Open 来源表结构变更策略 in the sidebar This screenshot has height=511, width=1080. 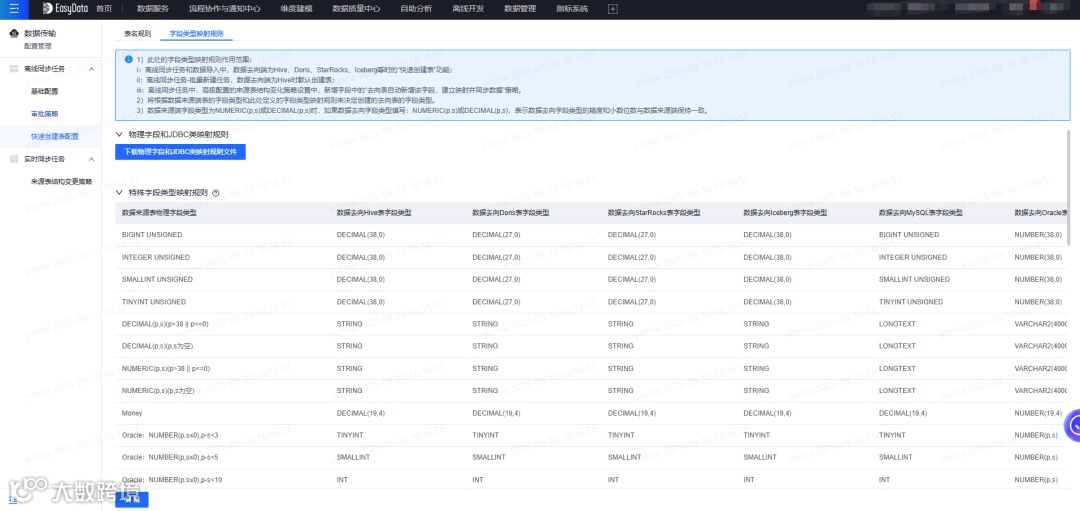click(x=61, y=182)
